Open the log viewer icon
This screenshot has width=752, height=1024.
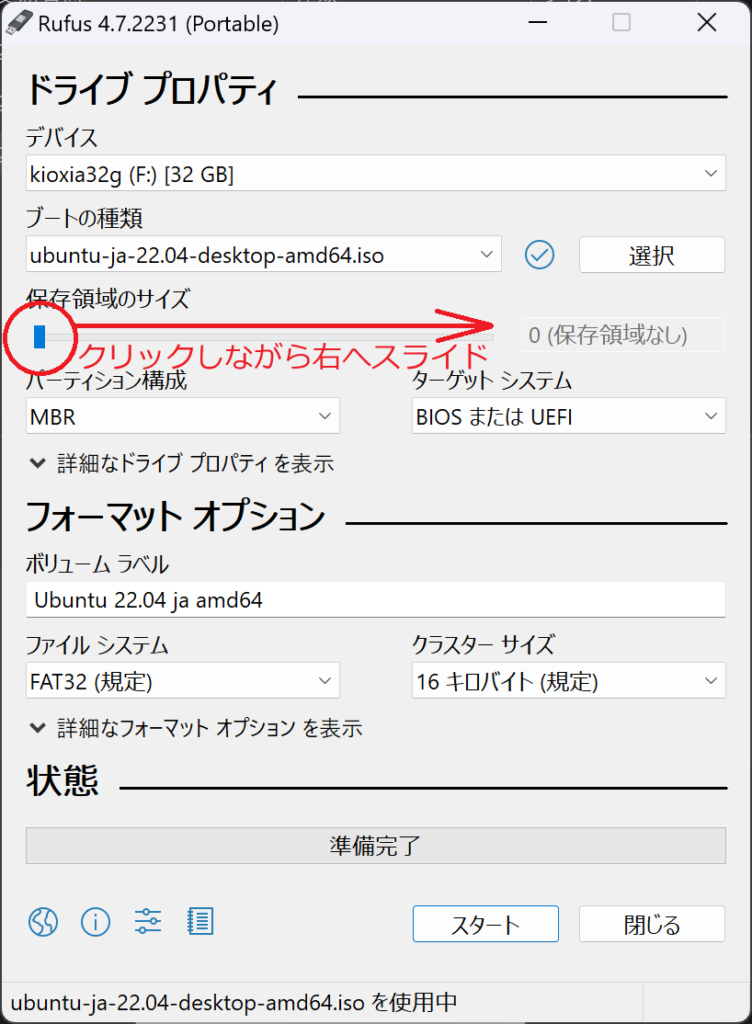coord(200,921)
